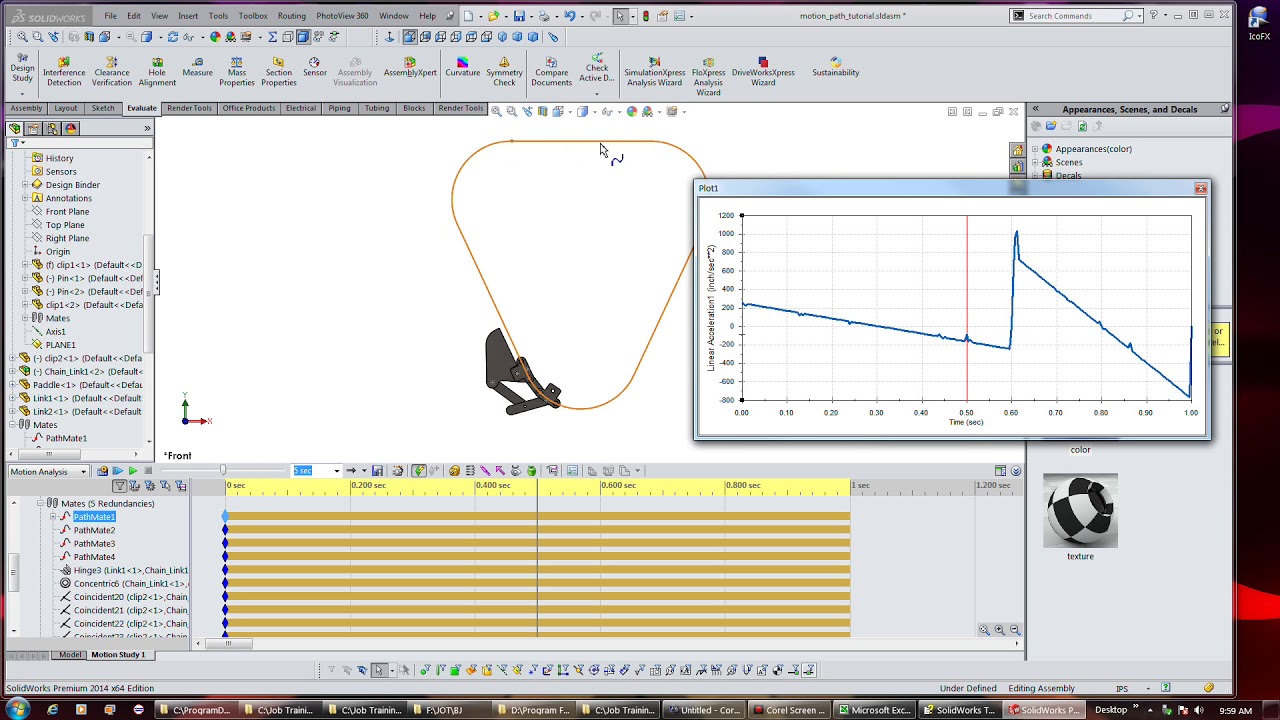
Task: Open the Curvature display tool
Action: click(462, 68)
